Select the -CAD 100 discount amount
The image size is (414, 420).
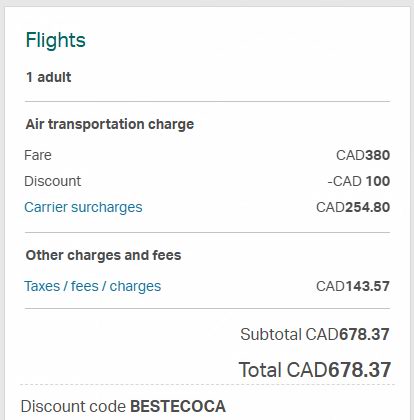point(359,181)
